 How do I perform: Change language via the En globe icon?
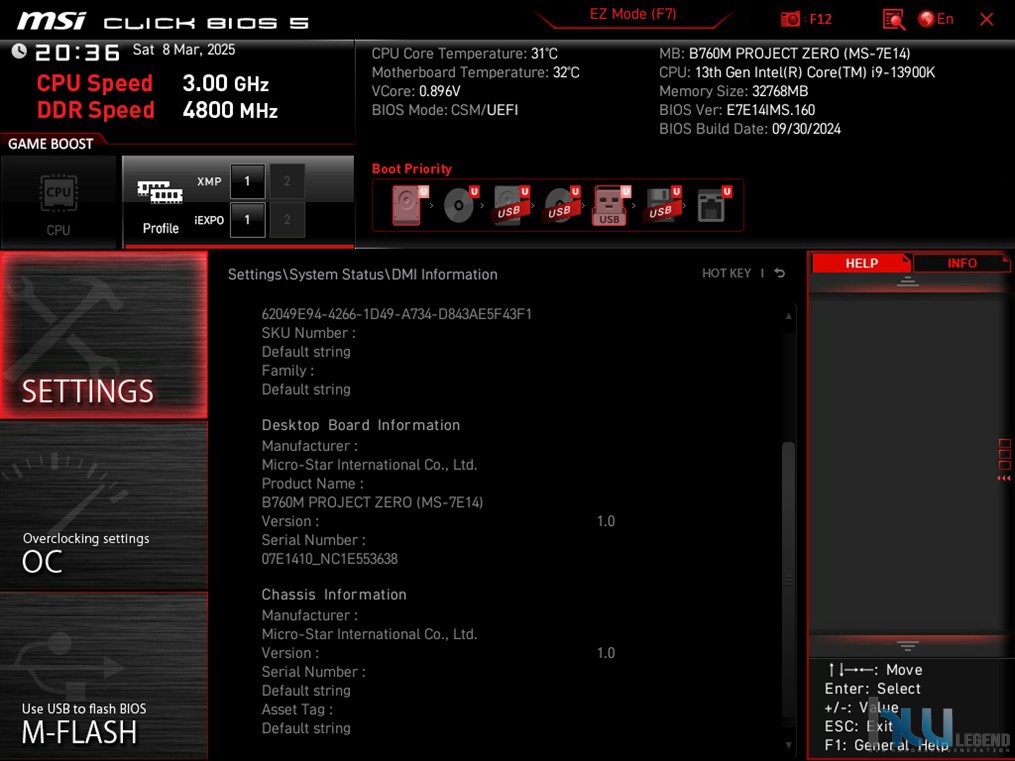pyautogui.click(x=935, y=19)
